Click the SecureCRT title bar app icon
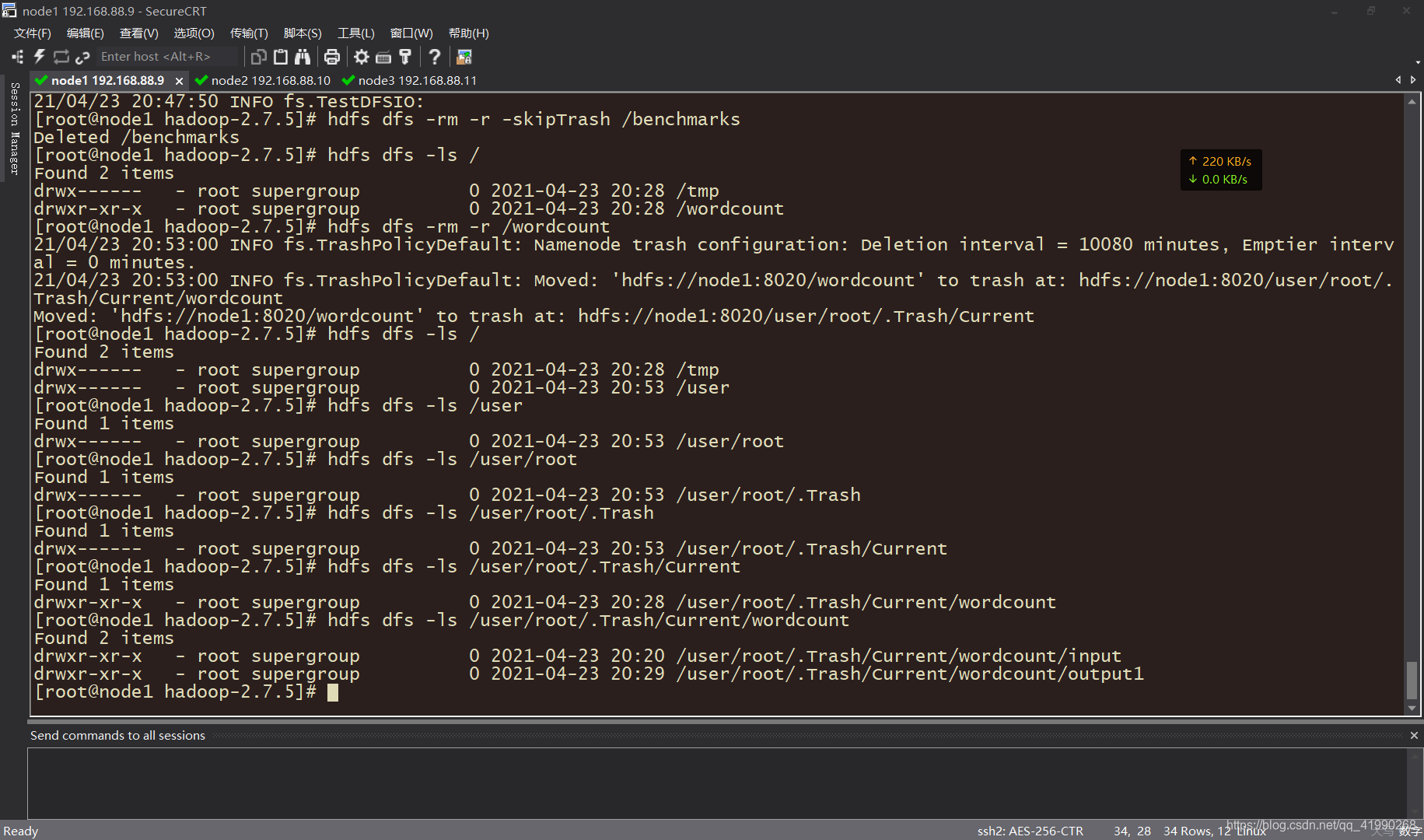This screenshot has height=840, width=1424. [9, 11]
